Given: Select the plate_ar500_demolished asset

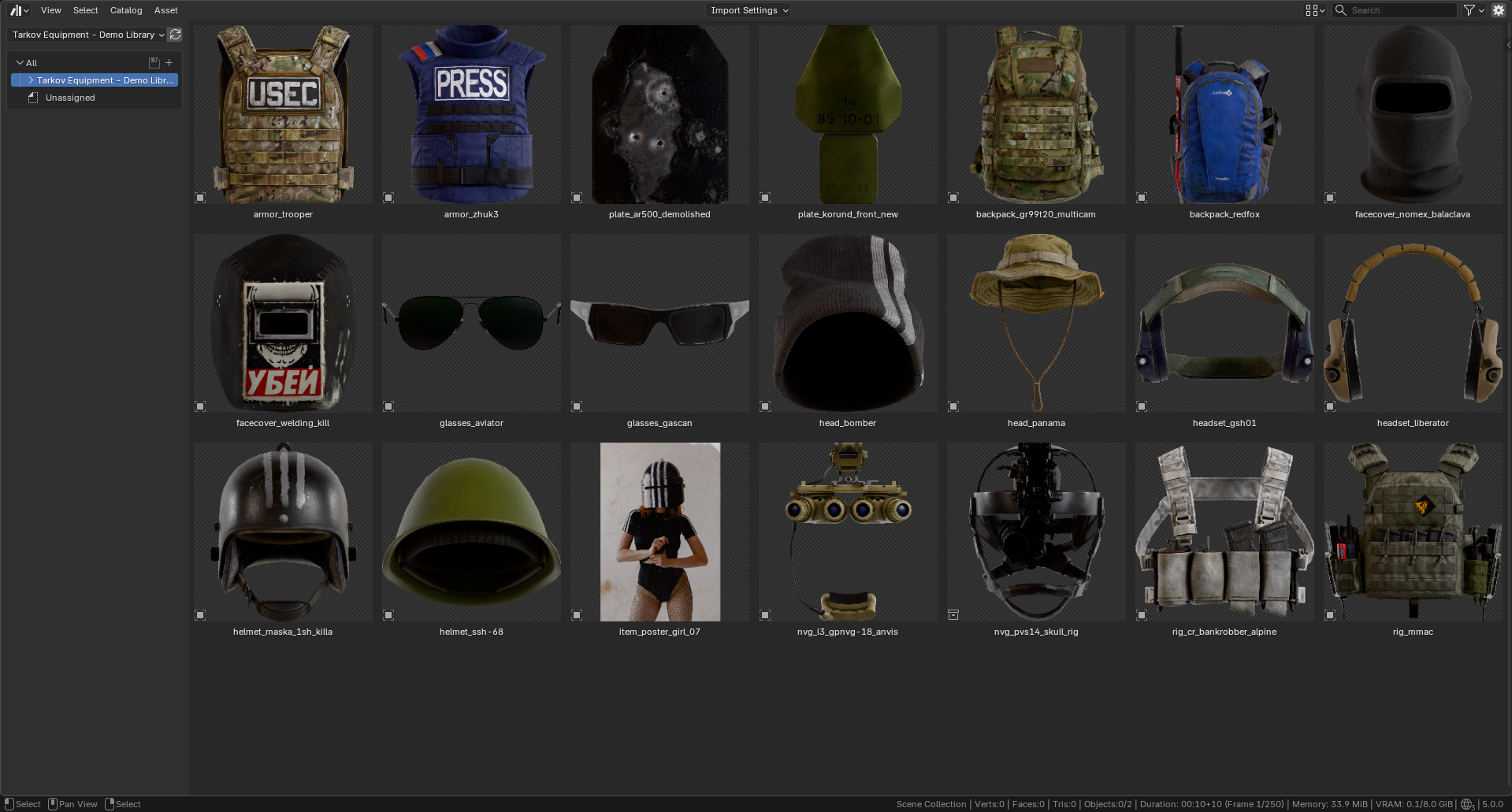Looking at the screenshot, I should 659,115.
